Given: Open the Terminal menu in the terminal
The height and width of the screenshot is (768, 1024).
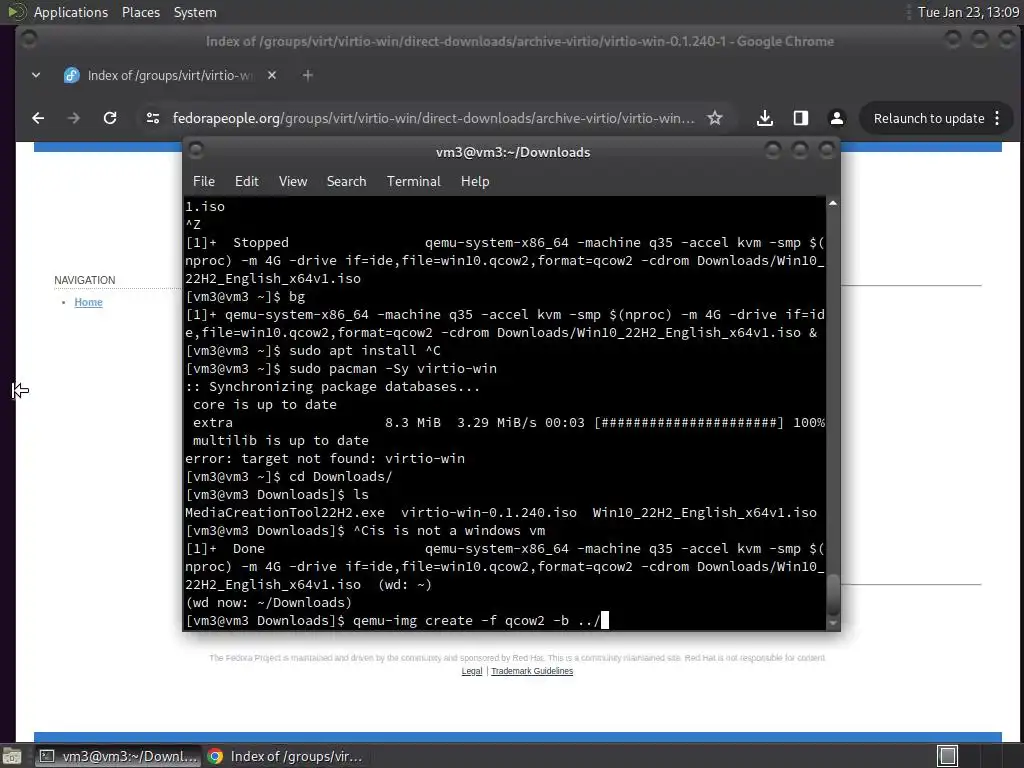Looking at the screenshot, I should coord(413,182).
